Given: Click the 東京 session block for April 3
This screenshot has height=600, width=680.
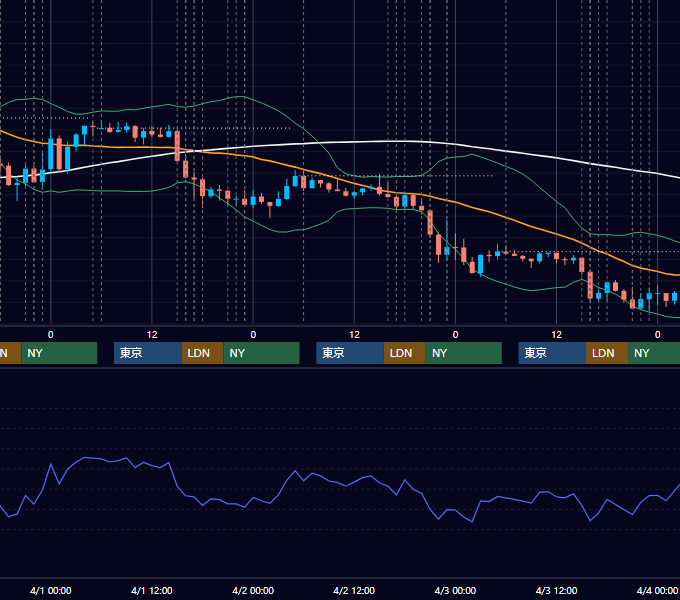Looking at the screenshot, I should pos(552,353).
